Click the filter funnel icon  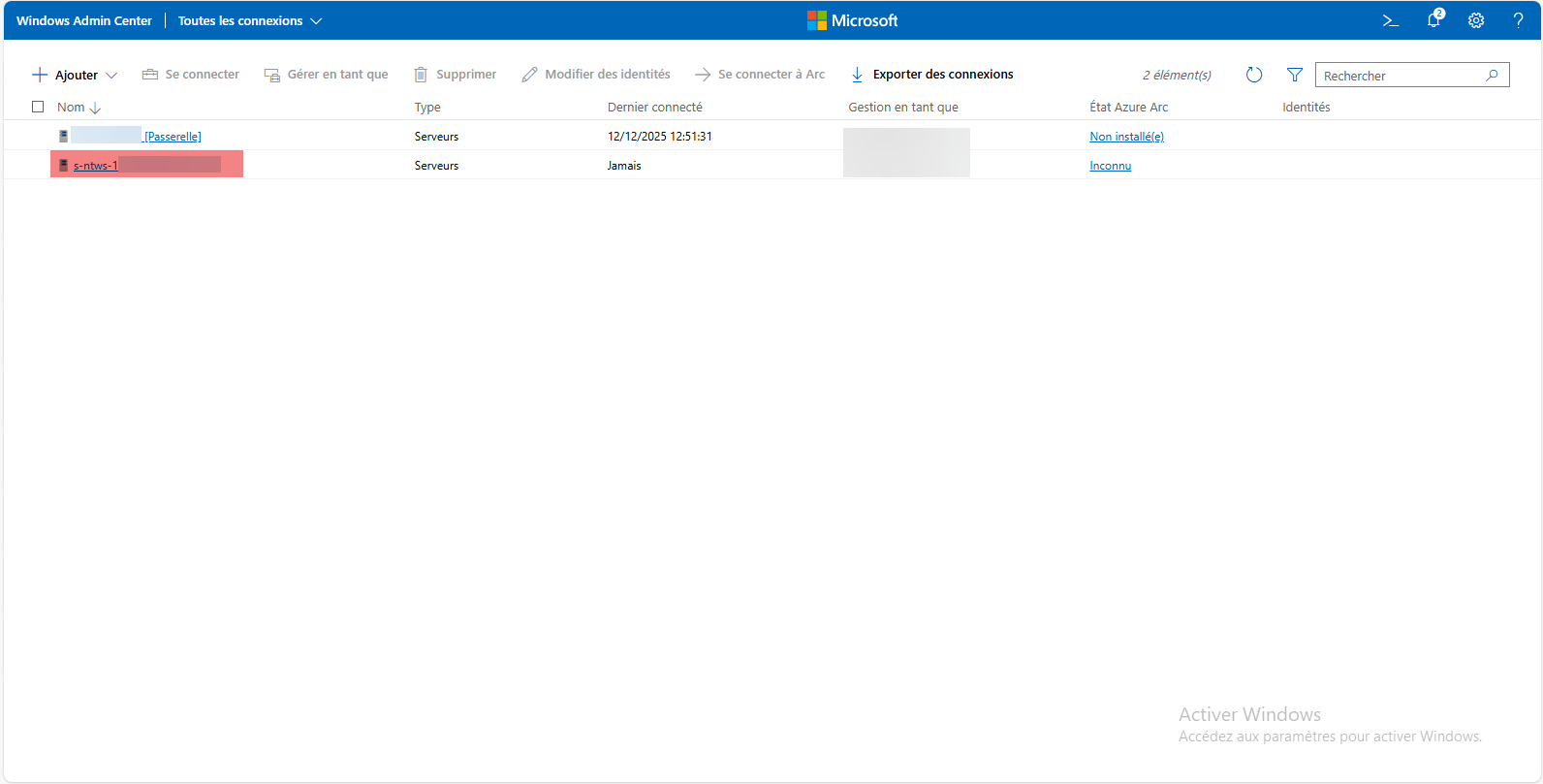(1294, 75)
